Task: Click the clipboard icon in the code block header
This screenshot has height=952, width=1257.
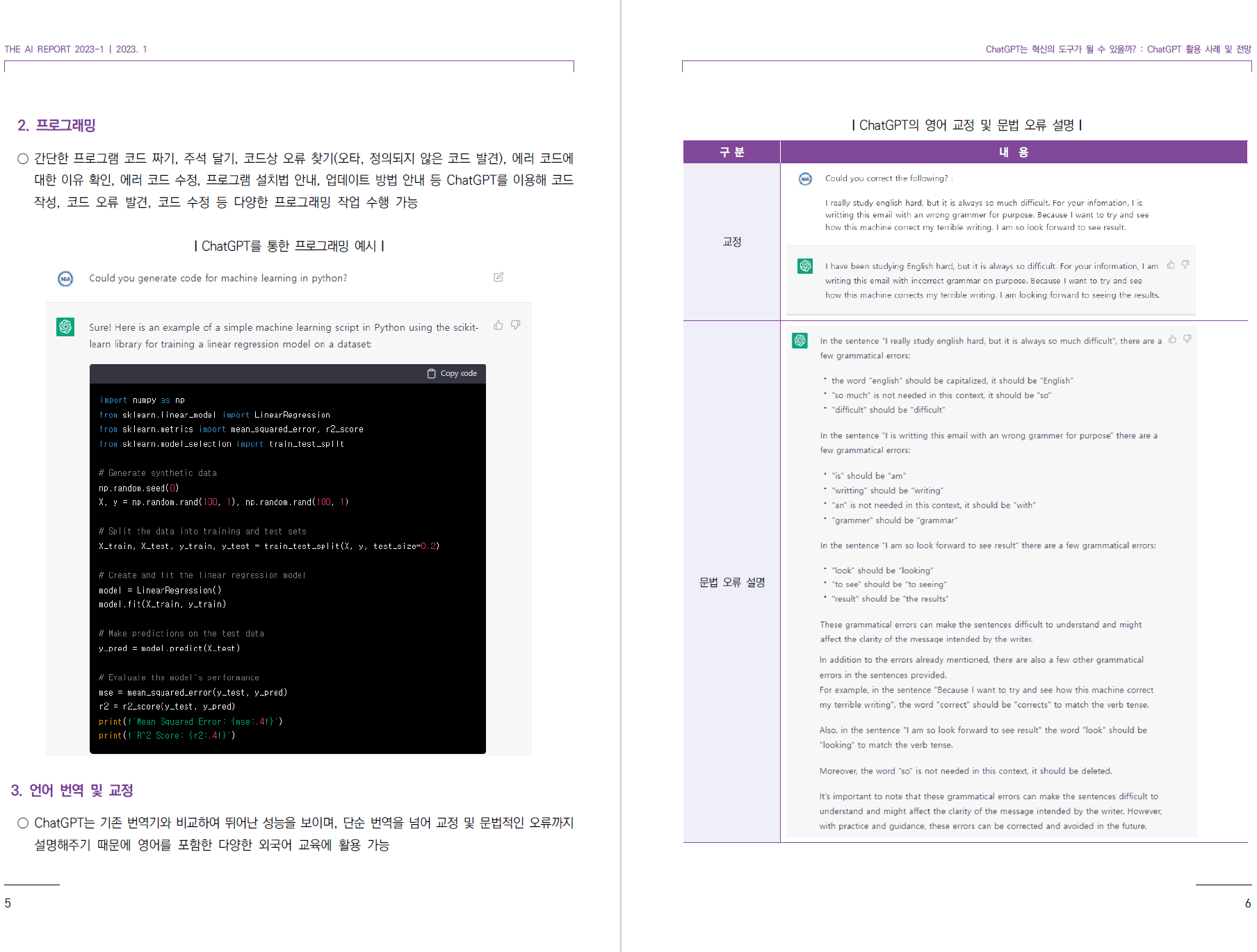Action: (x=431, y=374)
